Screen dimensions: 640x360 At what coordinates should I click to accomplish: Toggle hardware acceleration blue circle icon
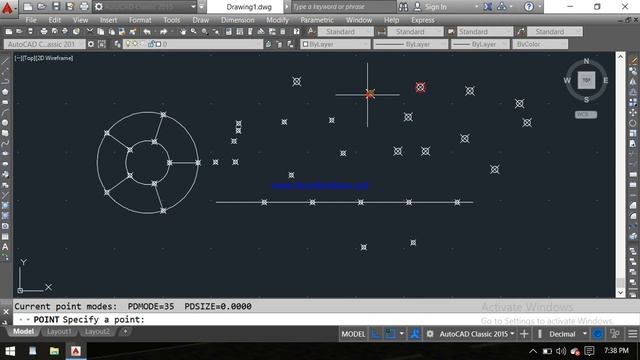point(598,334)
